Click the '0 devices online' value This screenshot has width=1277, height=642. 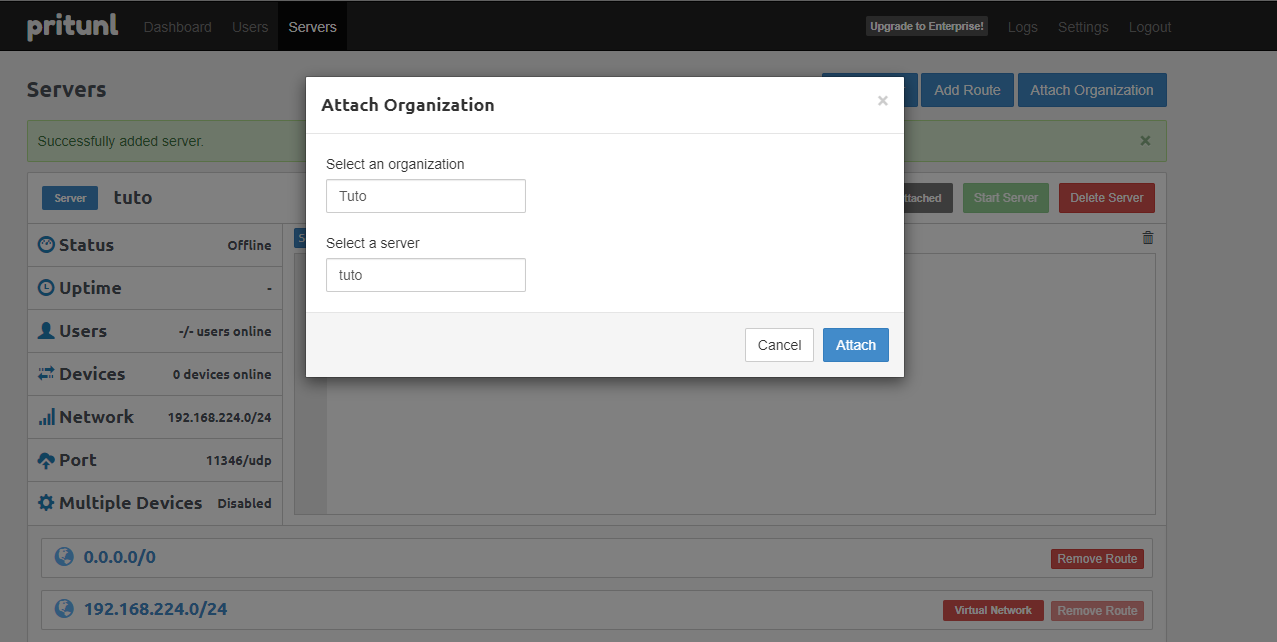[222, 374]
